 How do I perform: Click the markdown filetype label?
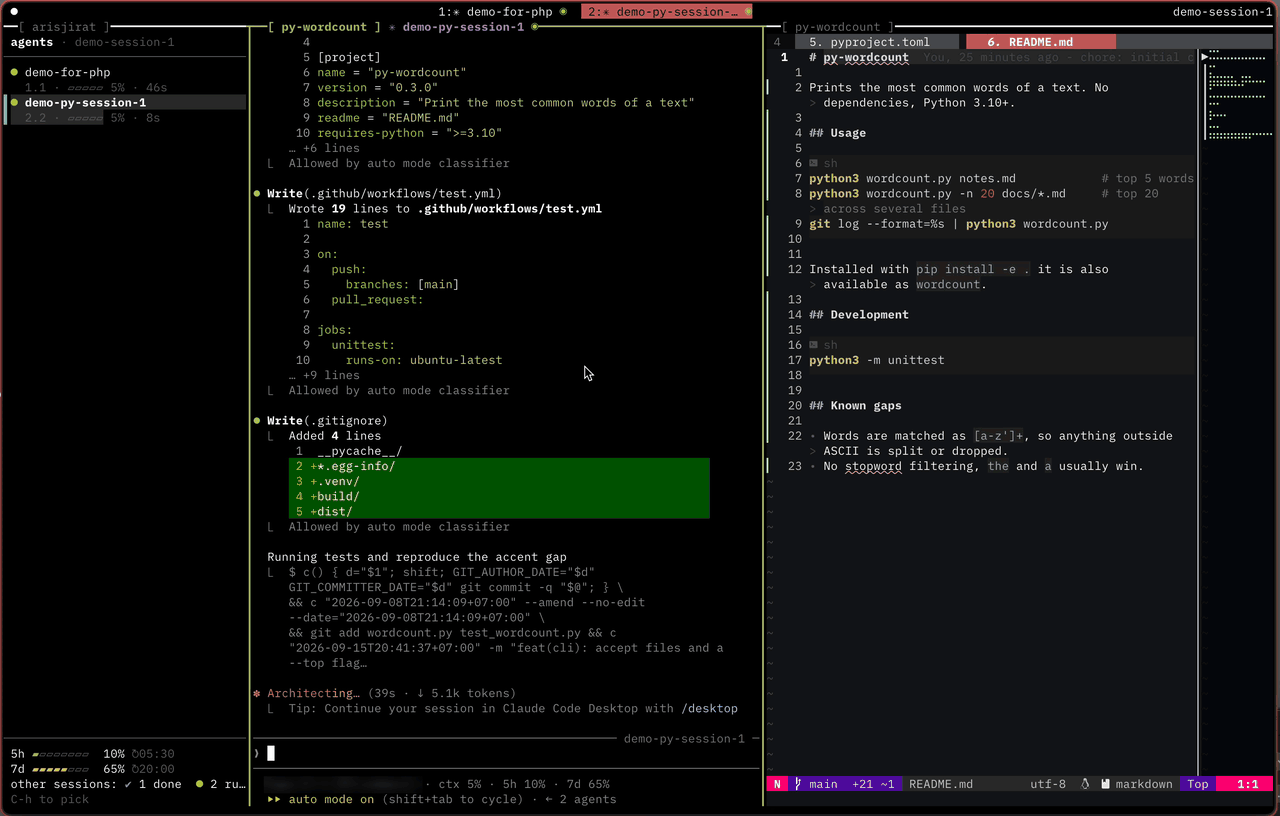tap(1144, 784)
